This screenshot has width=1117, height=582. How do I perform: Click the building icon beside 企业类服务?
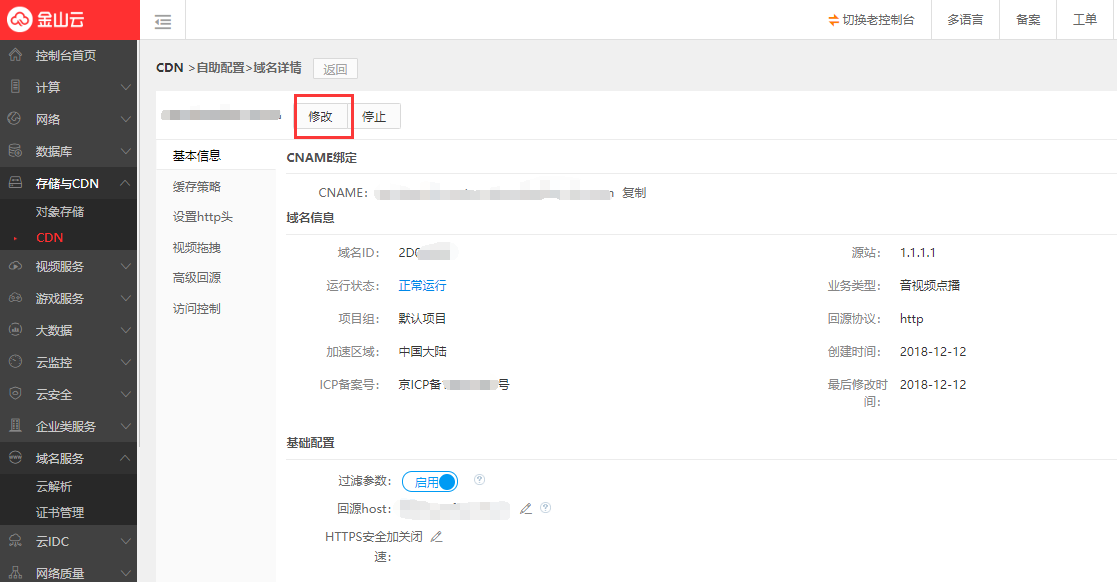pyautogui.click(x=15, y=426)
